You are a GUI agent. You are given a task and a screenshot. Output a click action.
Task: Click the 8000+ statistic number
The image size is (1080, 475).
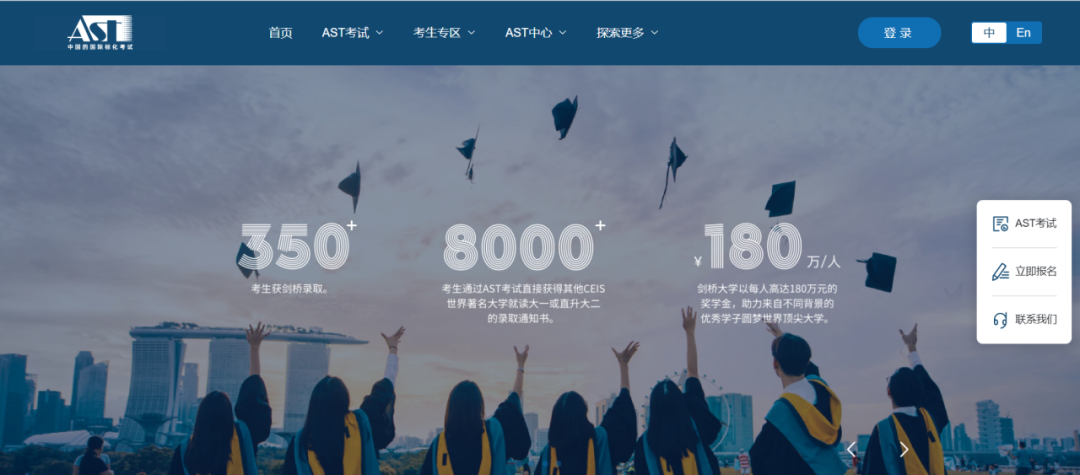tap(524, 246)
